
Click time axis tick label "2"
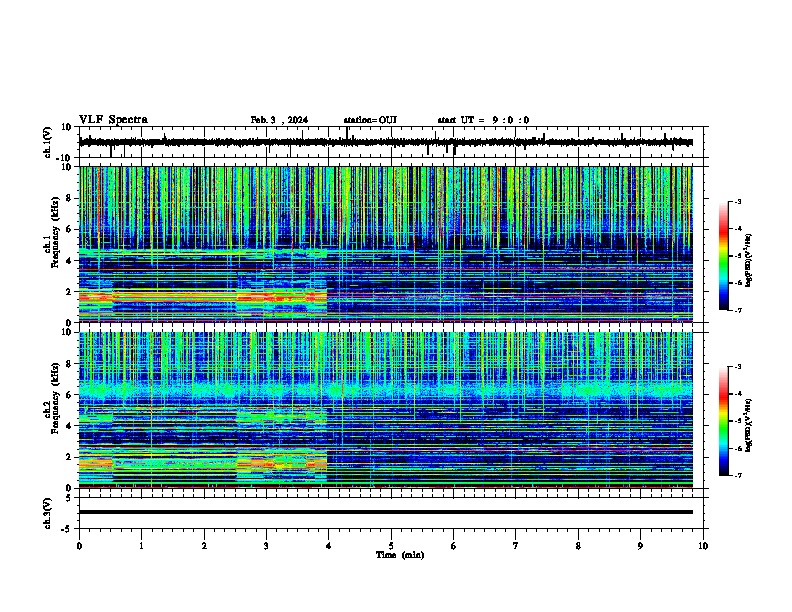[204, 546]
